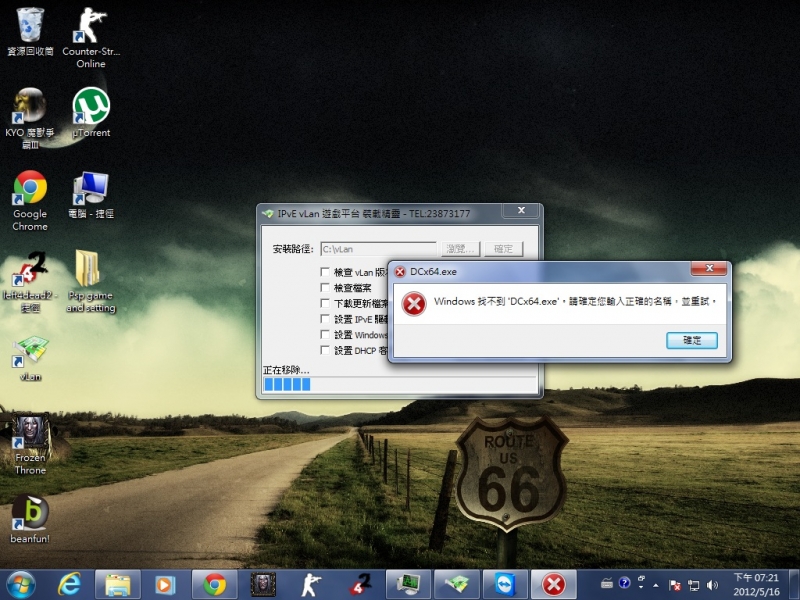This screenshot has height=600, width=800.
Task: Click the monitor program taskbar icon
Action: coord(409,584)
